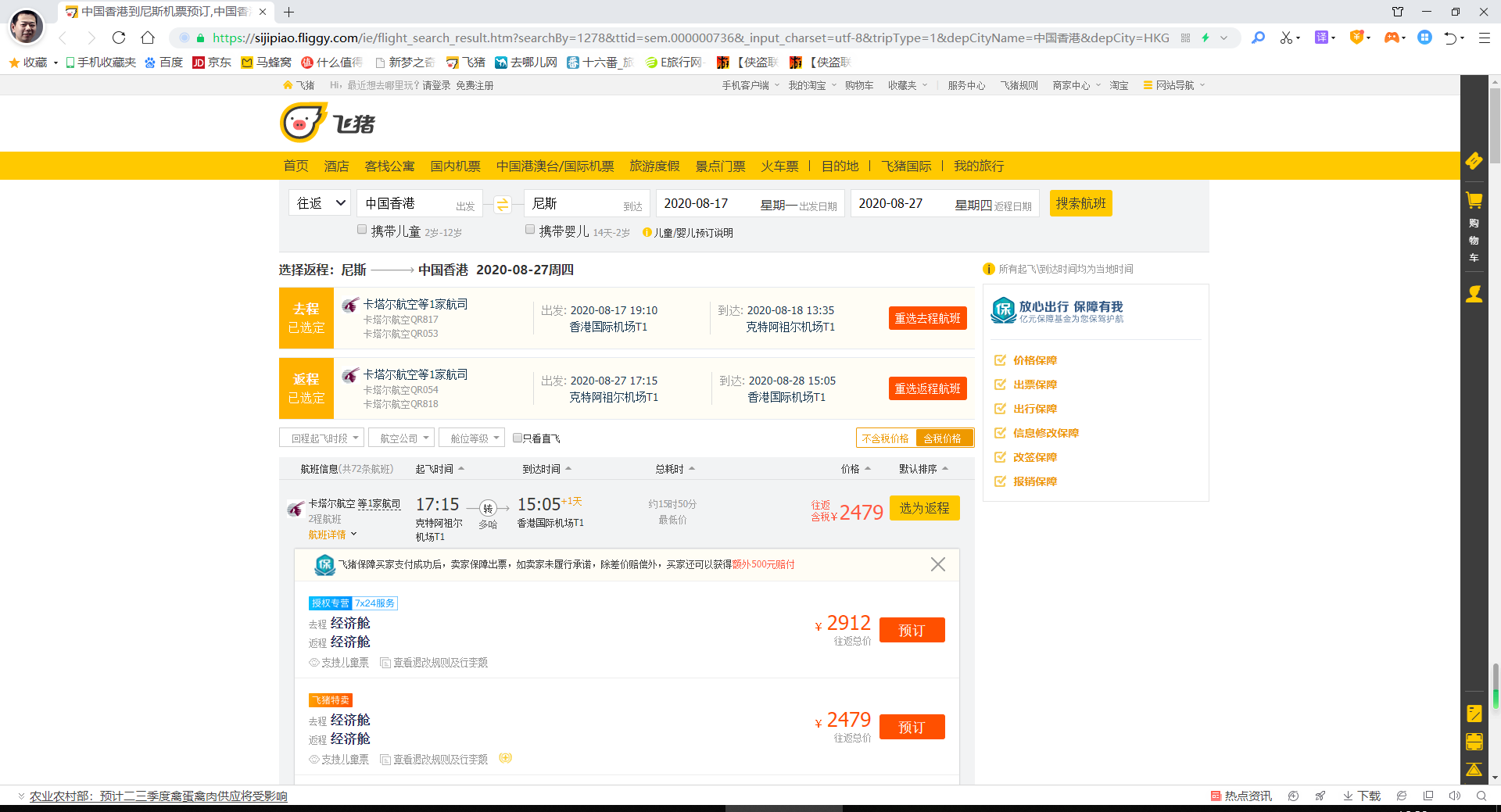This screenshot has height=812, width=1501.
Task: Open the 往返 trip type dropdown
Action: coord(319,203)
